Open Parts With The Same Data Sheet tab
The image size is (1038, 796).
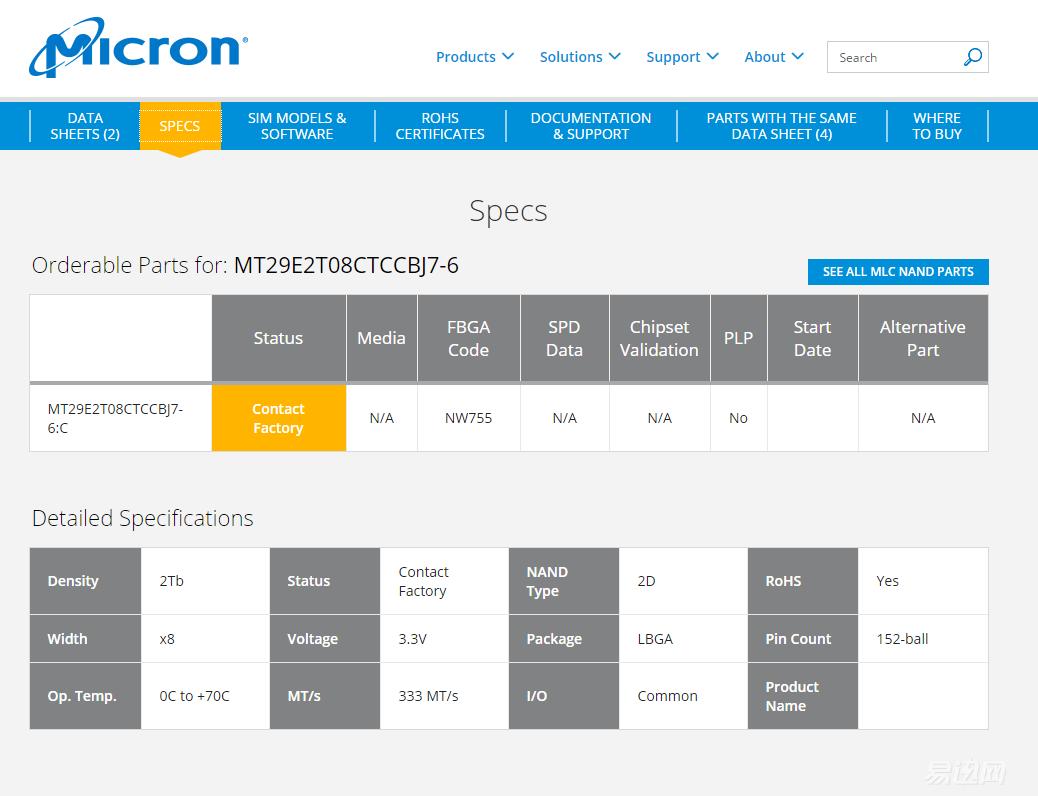tap(781, 126)
